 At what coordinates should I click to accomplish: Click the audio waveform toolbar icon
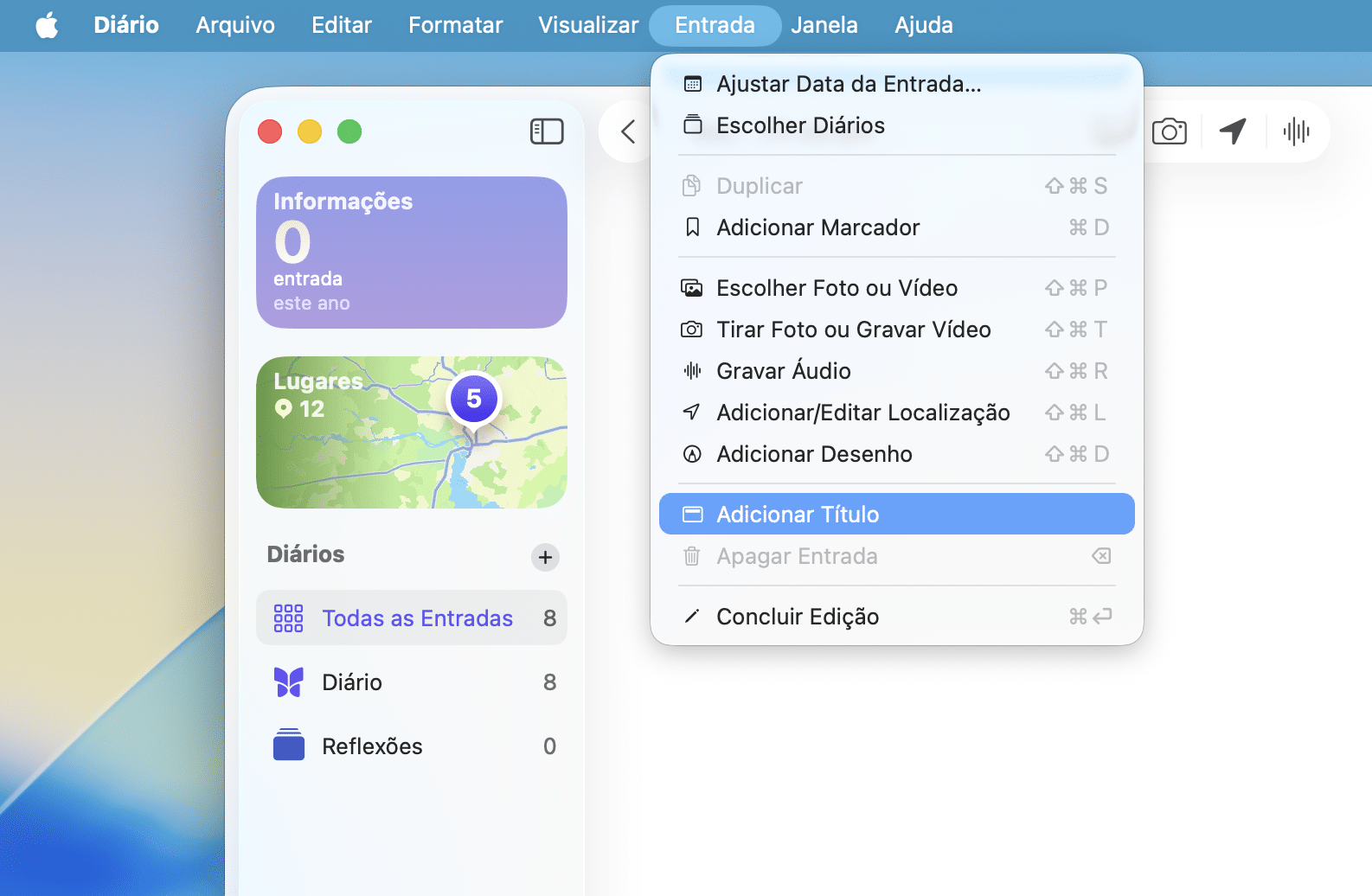coord(1296,131)
